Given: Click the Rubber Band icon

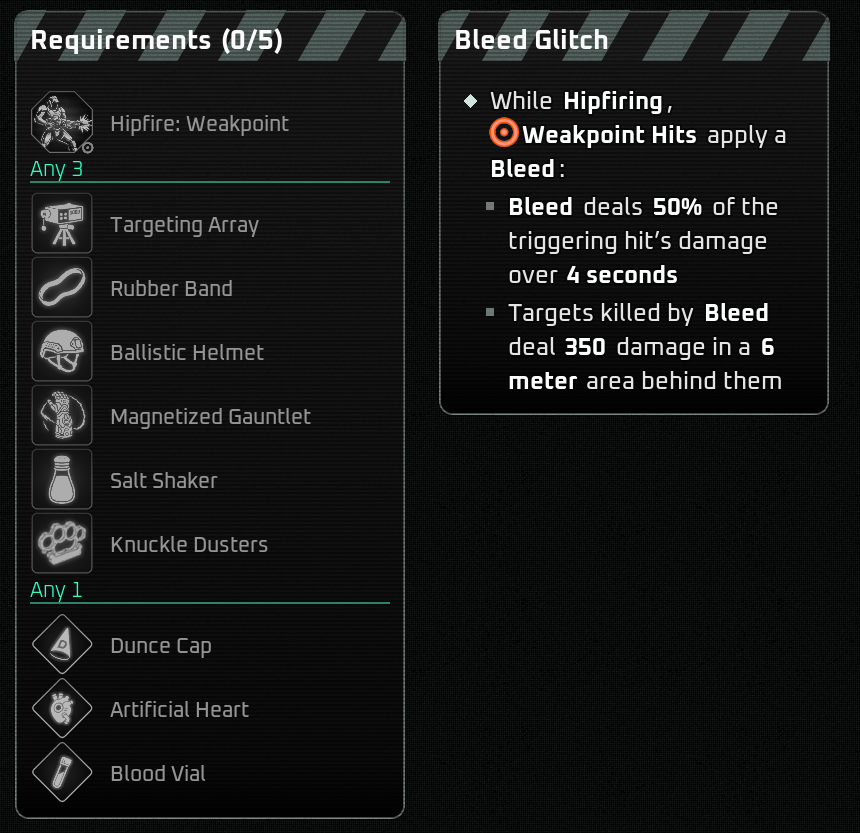Looking at the screenshot, I should (x=62, y=288).
